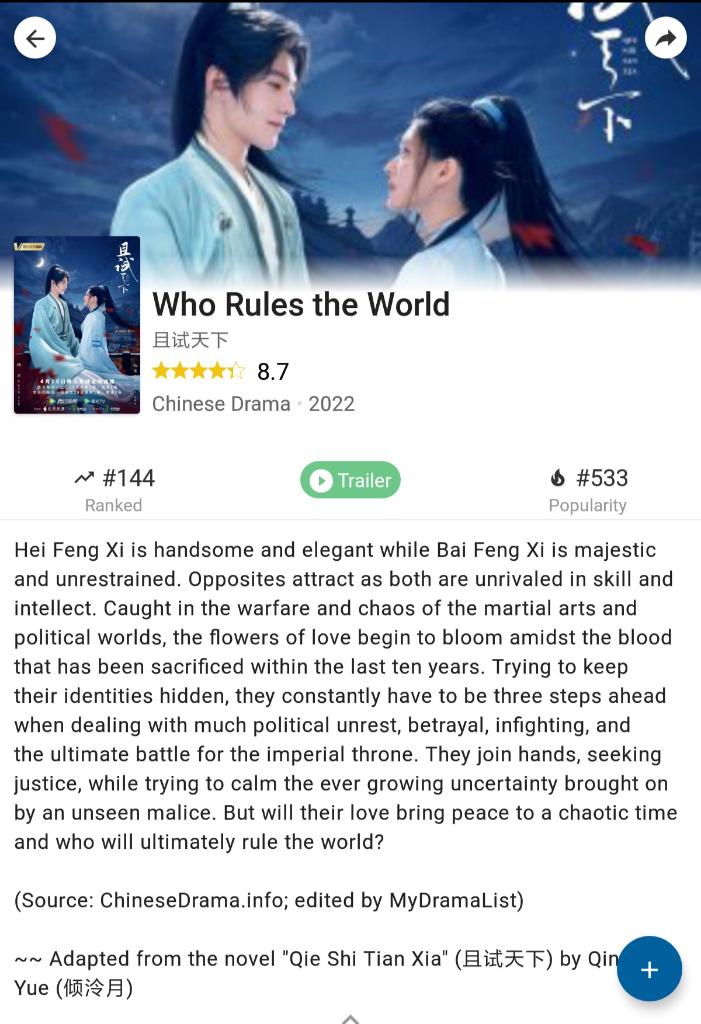Image resolution: width=701 pixels, height=1024 pixels.
Task: Tap the blue plus floating button
Action: [x=649, y=969]
